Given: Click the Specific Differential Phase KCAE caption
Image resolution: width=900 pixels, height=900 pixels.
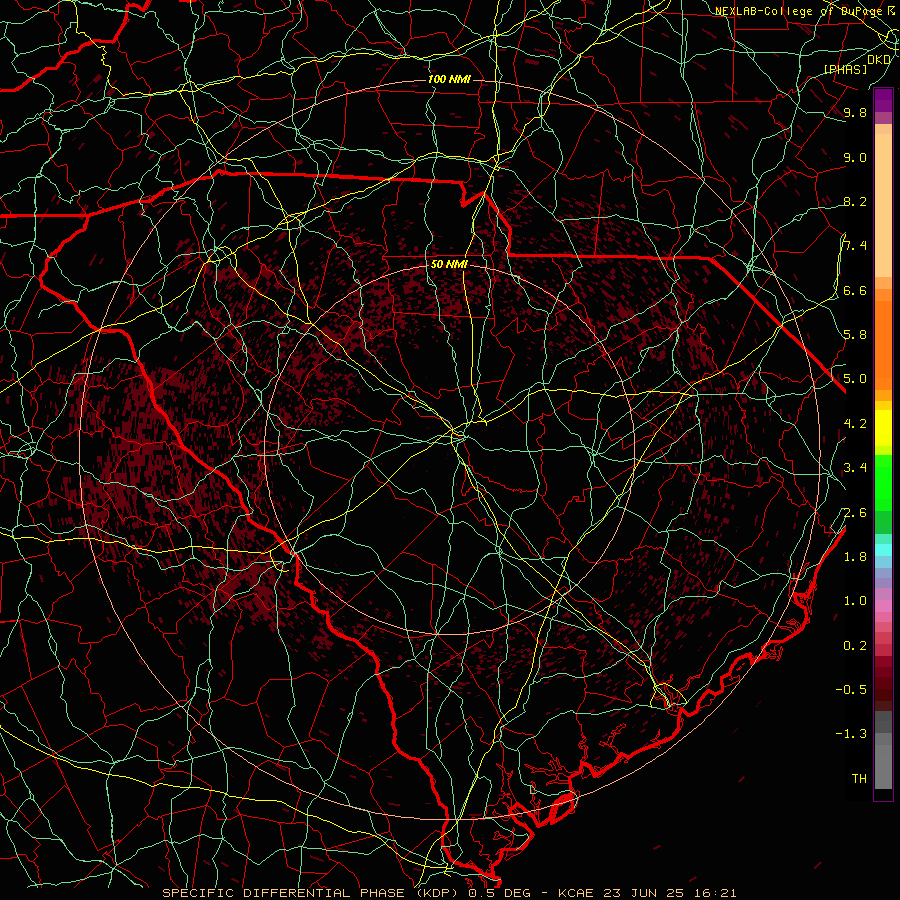Looking at the screenshot, I should pyautogui.click(x=449, y=893).
